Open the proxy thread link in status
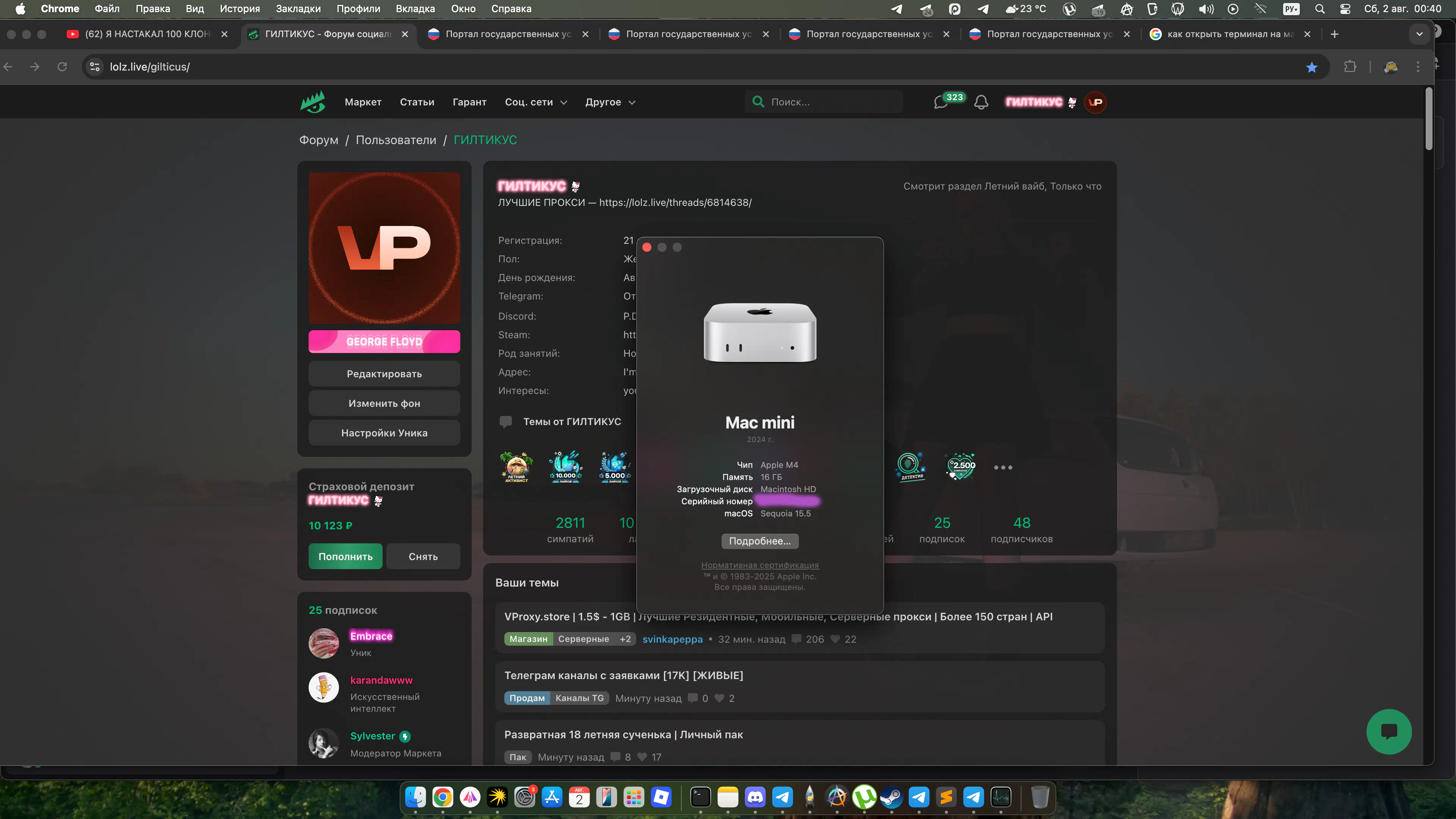The height and width of the screenshot is (819, 1456). click(675, 202)
